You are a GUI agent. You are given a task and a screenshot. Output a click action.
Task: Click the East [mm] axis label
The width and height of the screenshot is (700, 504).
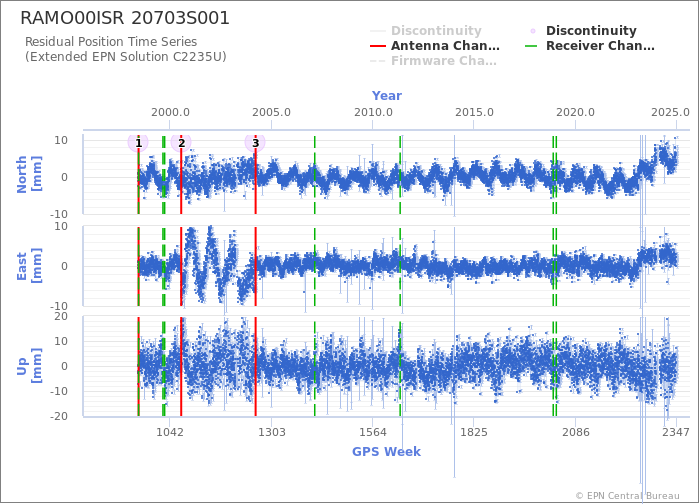coord(29,266)
